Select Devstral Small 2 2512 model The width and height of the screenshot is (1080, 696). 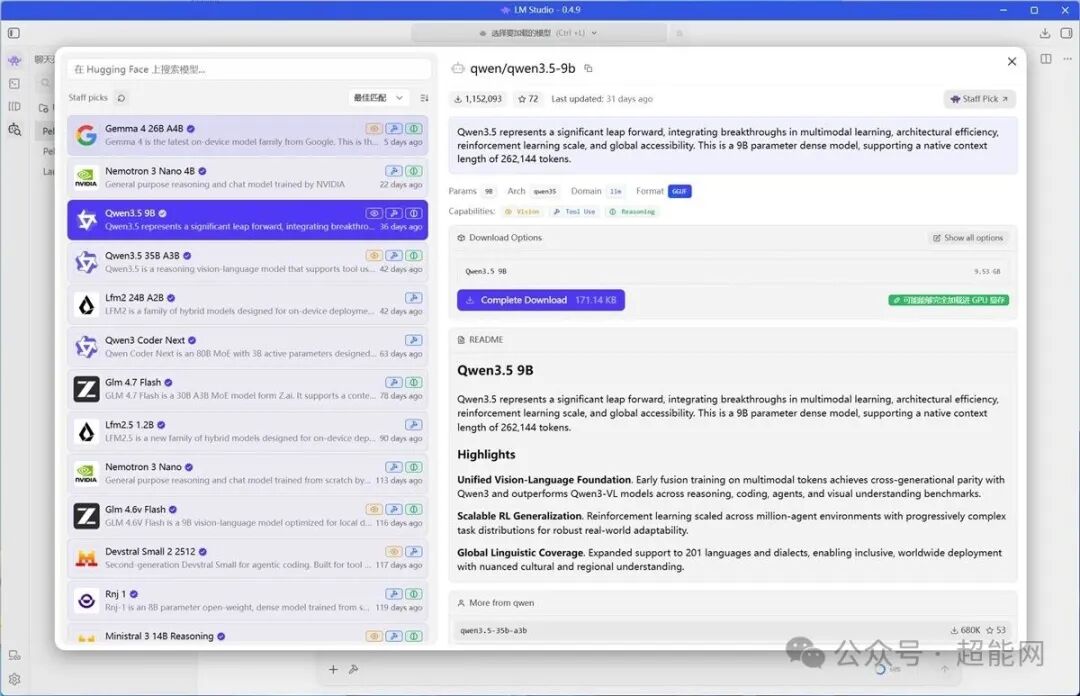coord(248,558)
